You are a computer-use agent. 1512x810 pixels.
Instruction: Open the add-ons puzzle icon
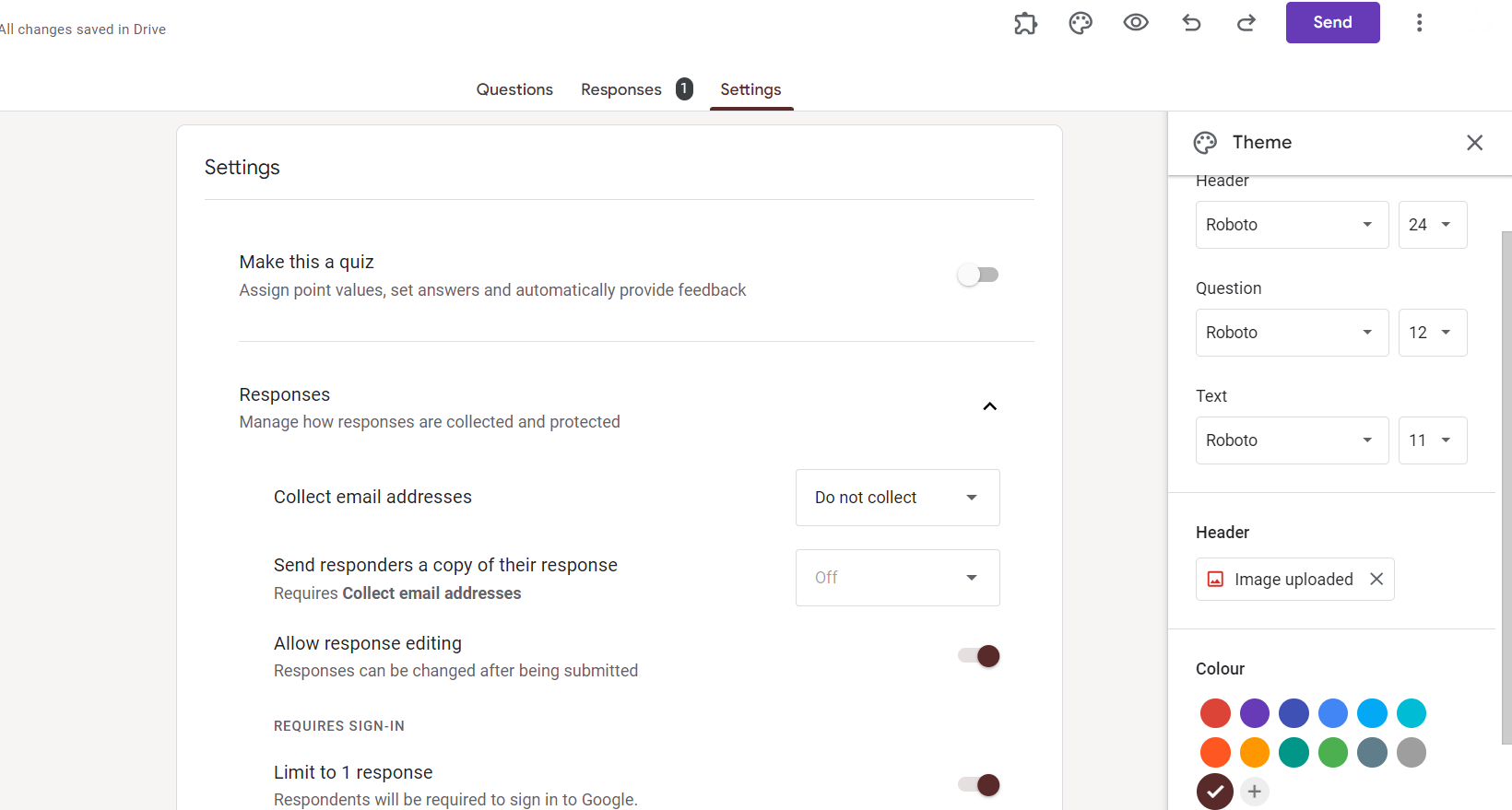coord(1025,23)
